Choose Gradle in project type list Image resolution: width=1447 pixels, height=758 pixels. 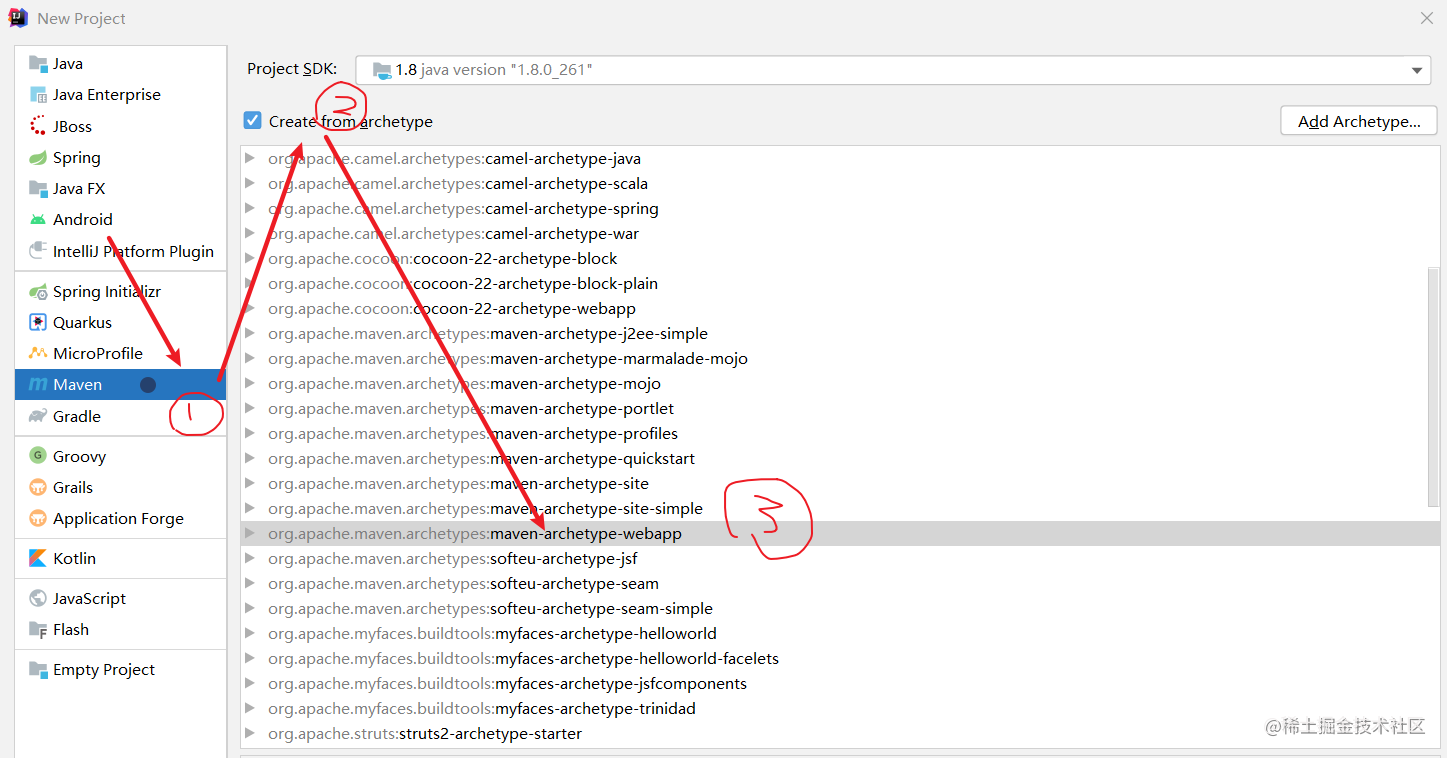tap(121, 416)
